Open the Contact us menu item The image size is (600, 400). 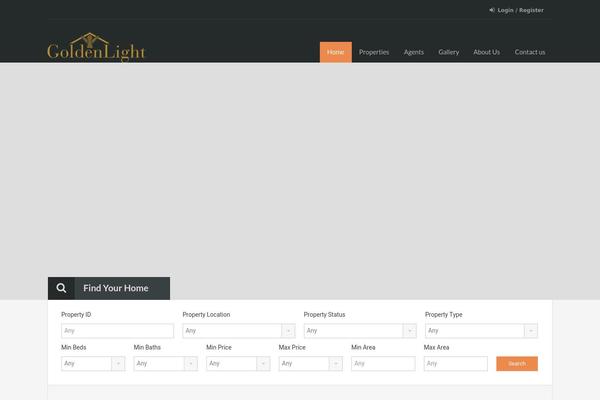pos(530,52)
